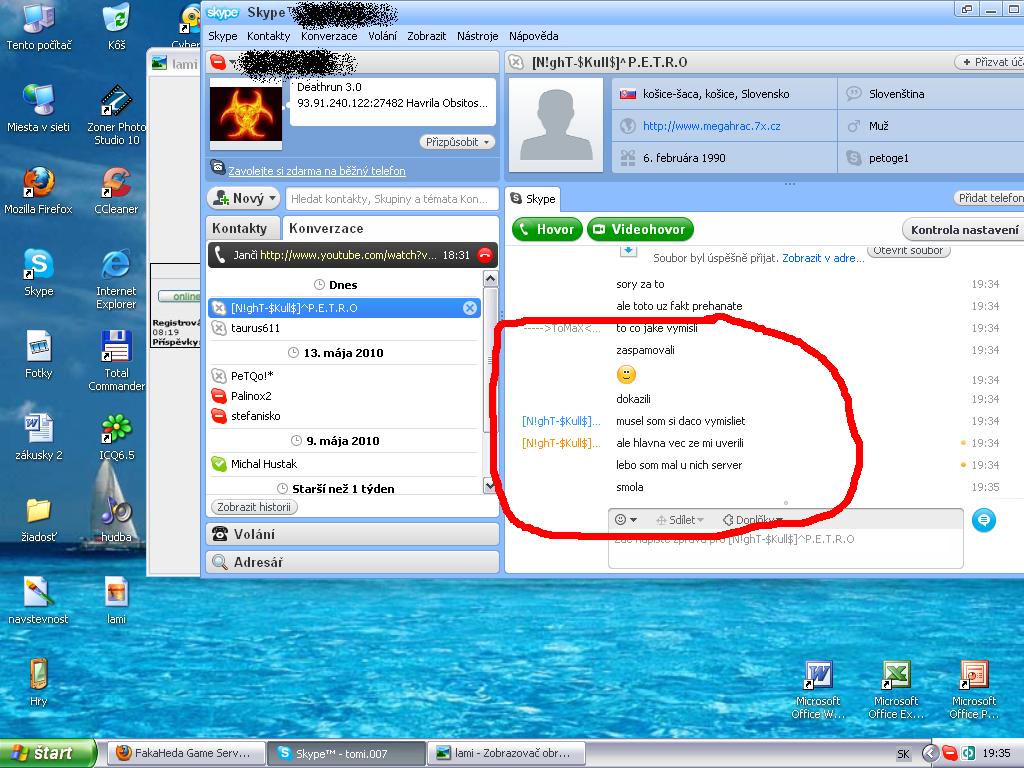The height and width of the screenshot is (768, 1024).
Task: Open the žiadosť folder icon
Action: [39, 519]
